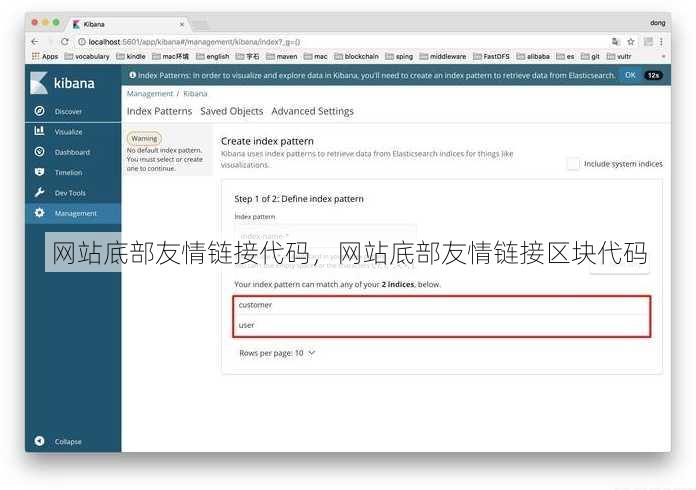Expand the Rows per page dropdown

pyautogui.click(x=277, y=353)
